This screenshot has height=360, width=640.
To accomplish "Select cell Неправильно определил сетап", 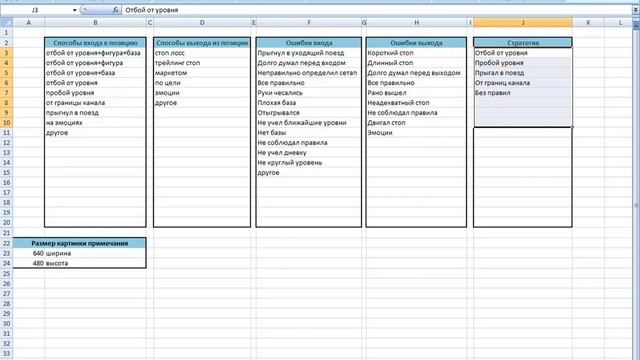I will tap(309, 73).
